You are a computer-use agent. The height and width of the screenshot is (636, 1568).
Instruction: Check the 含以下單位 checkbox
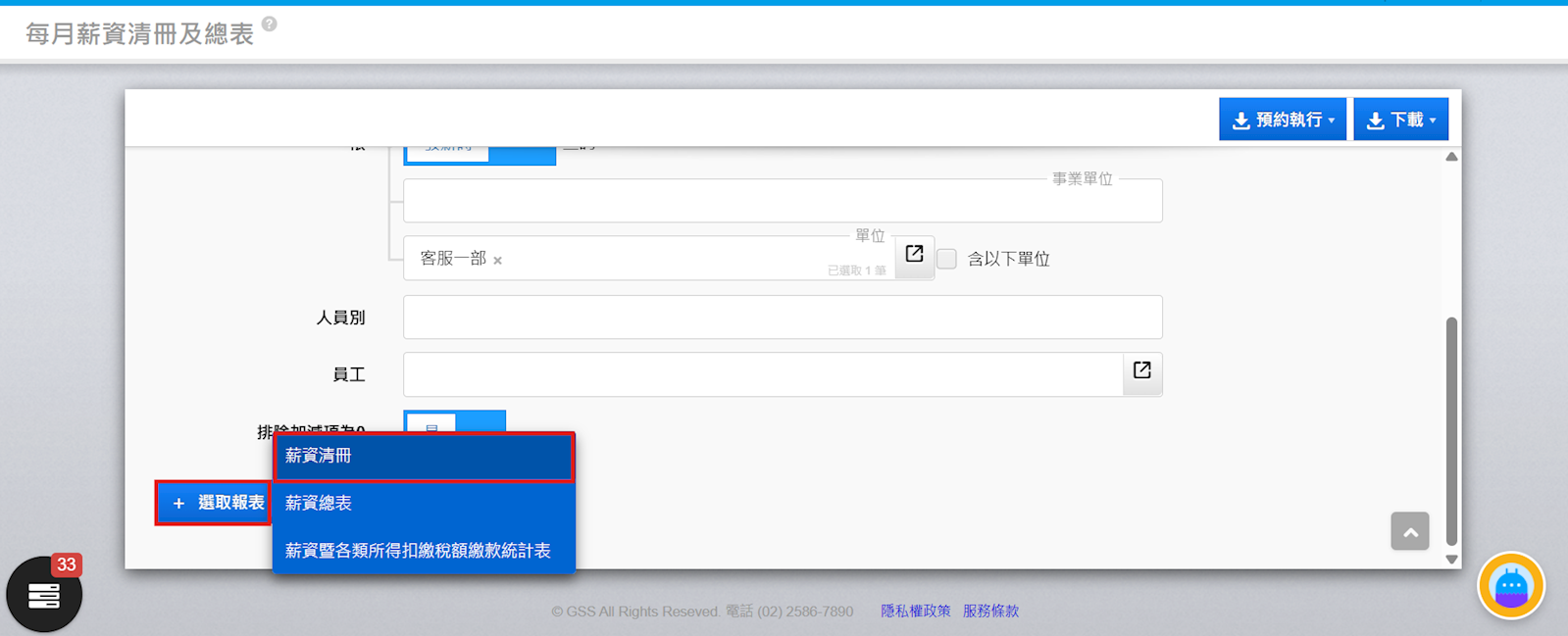[x=947, y=259]
